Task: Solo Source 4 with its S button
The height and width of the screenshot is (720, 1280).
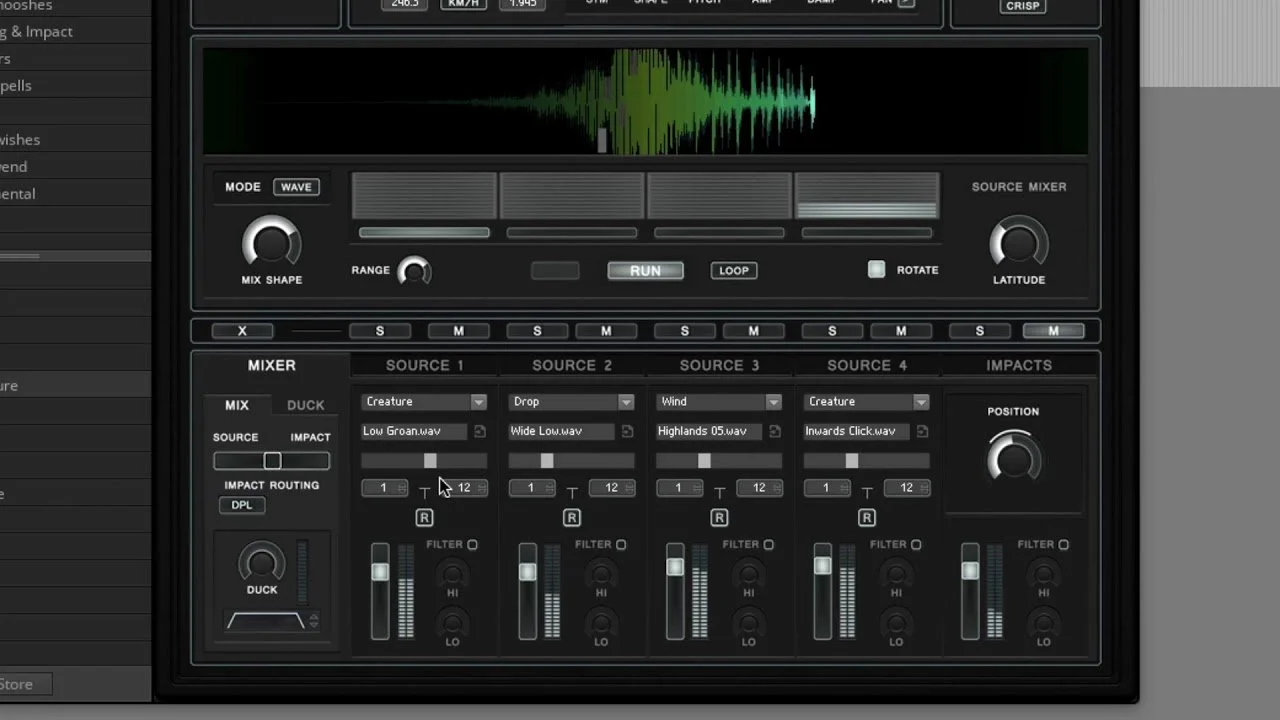Action: (832, 331)
